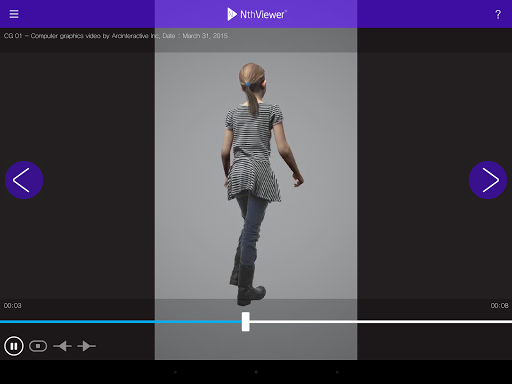The width and height of the screenshot is (512, 384).
Task: Pause the video playback
Action: (x=14, y=346)
